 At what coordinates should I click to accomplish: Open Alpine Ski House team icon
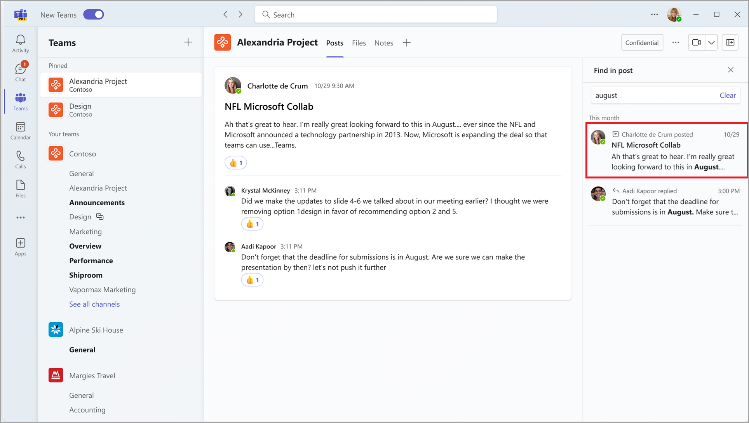coord(56,329)
